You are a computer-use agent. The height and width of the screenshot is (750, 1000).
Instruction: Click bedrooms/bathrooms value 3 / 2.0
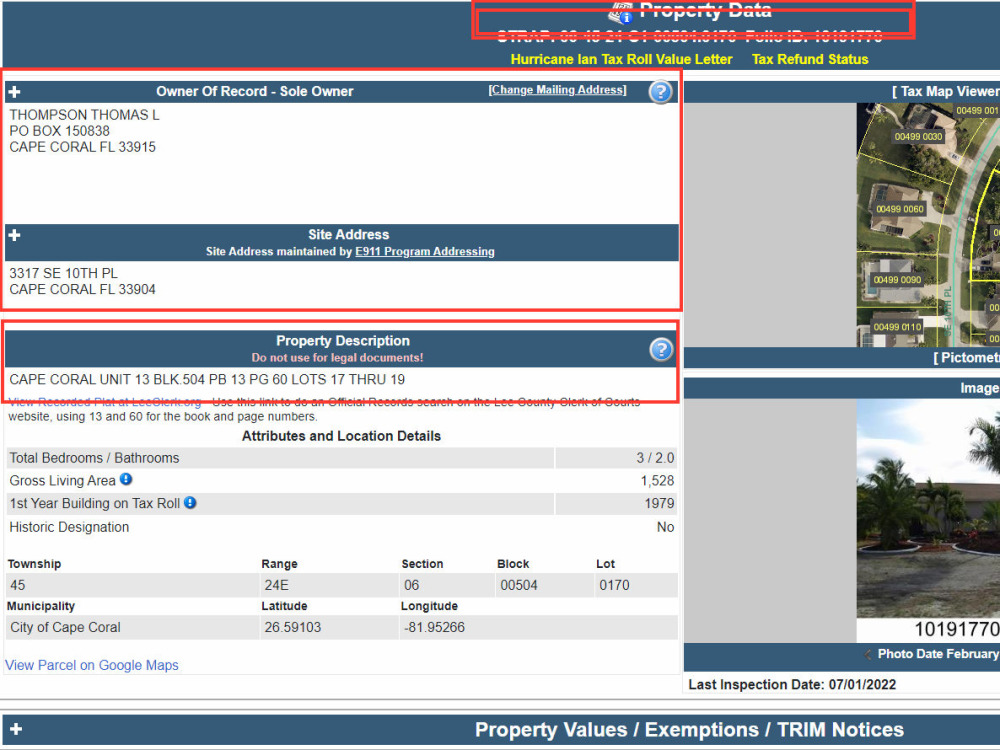(655, 458)
